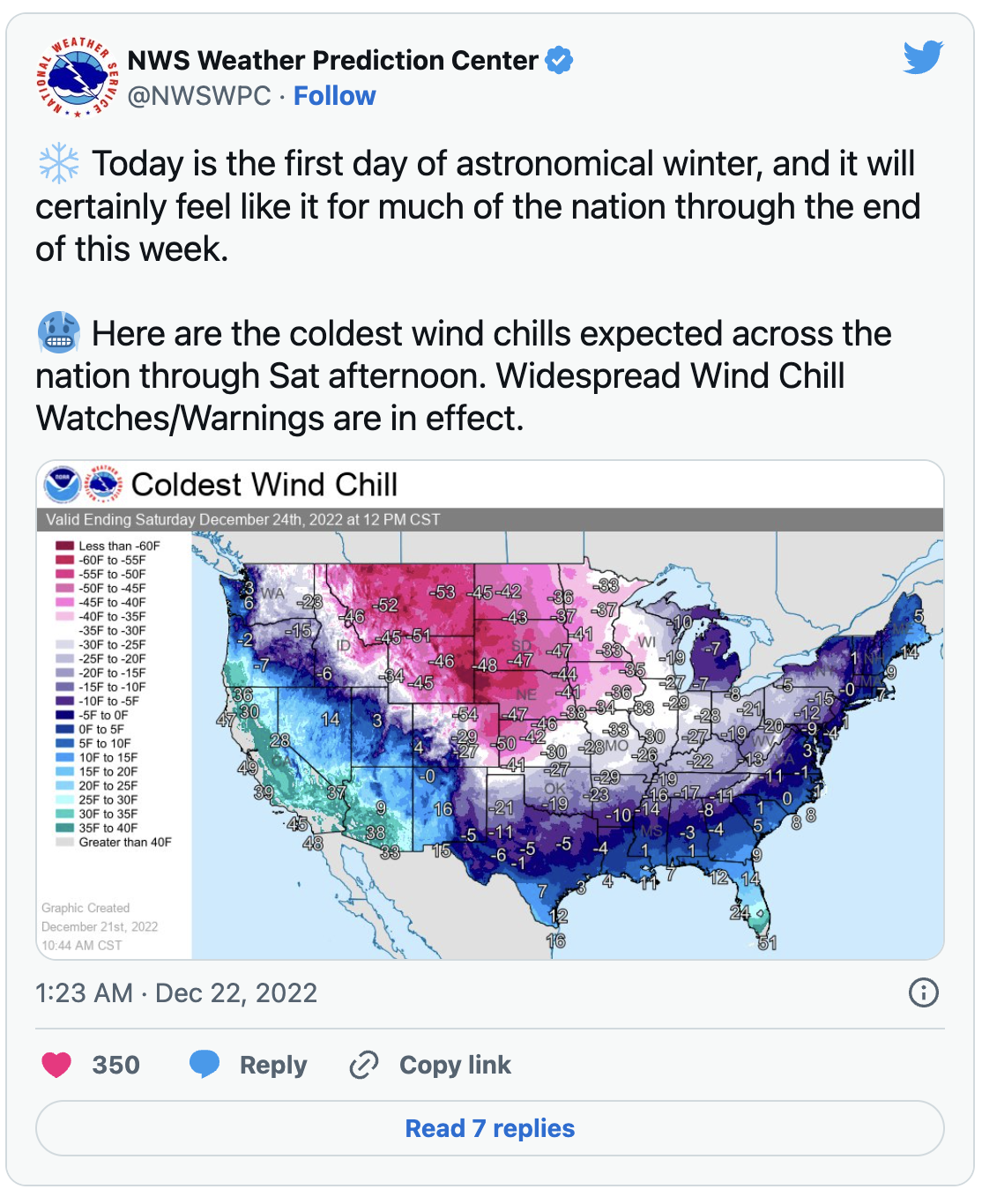Click the @NWSWPC handle
Viewport: 982px width, 1204px height.
point(199,95)
